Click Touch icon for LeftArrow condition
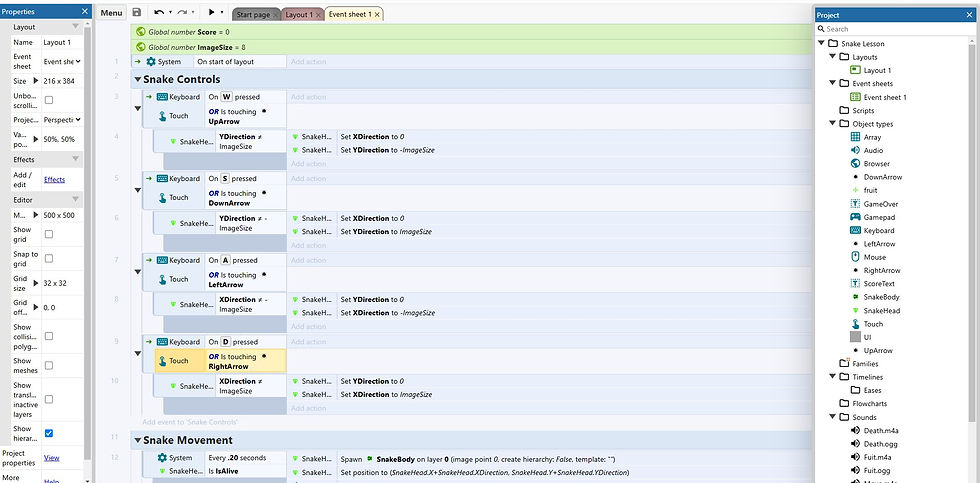Viewport: 980px width, 483px height. [162, 279]
